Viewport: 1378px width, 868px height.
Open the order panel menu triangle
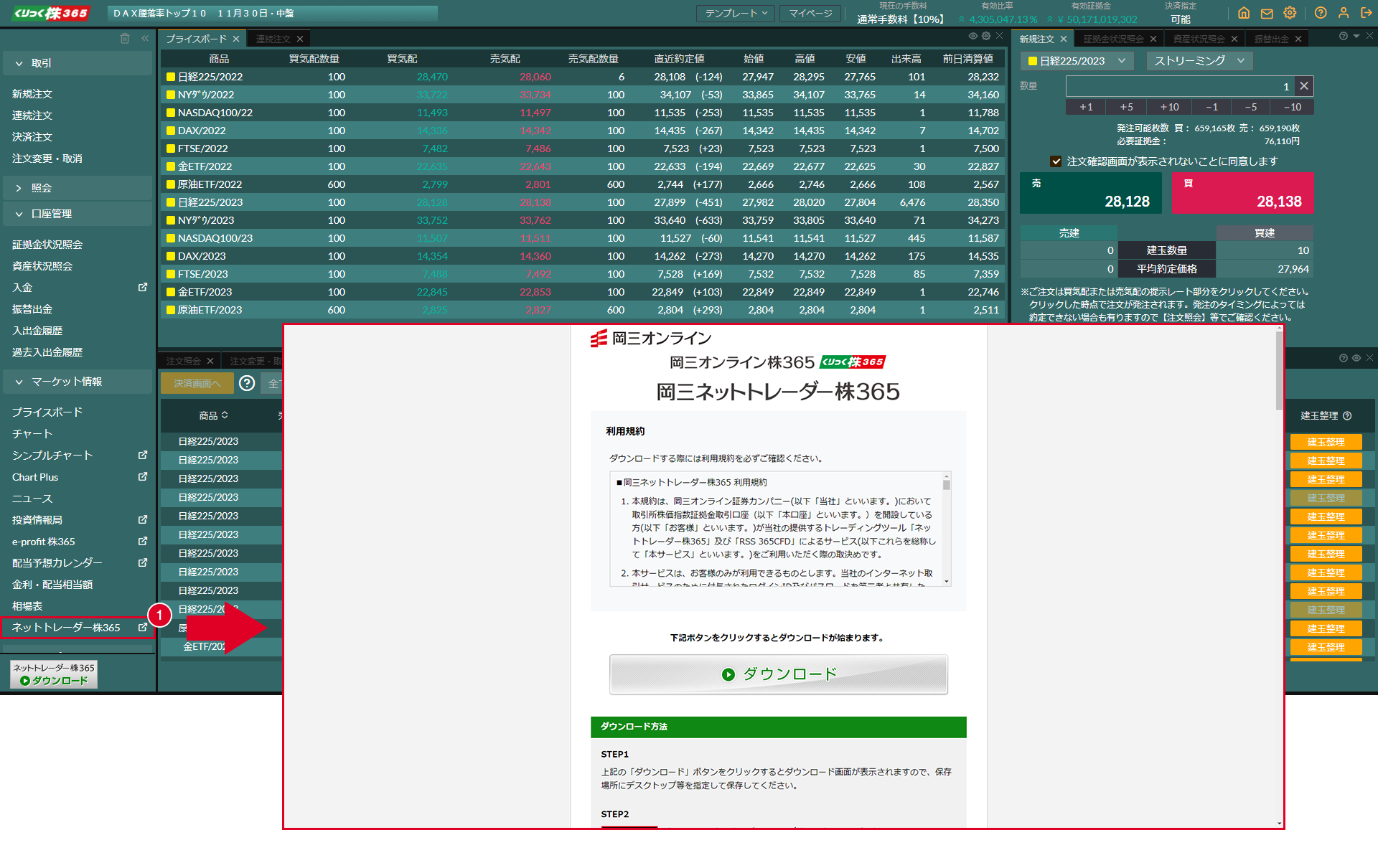(x=1356, y=36)
